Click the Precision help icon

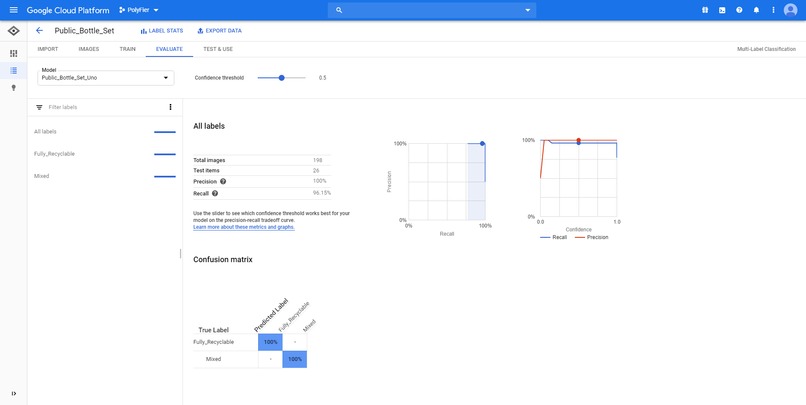223,181
